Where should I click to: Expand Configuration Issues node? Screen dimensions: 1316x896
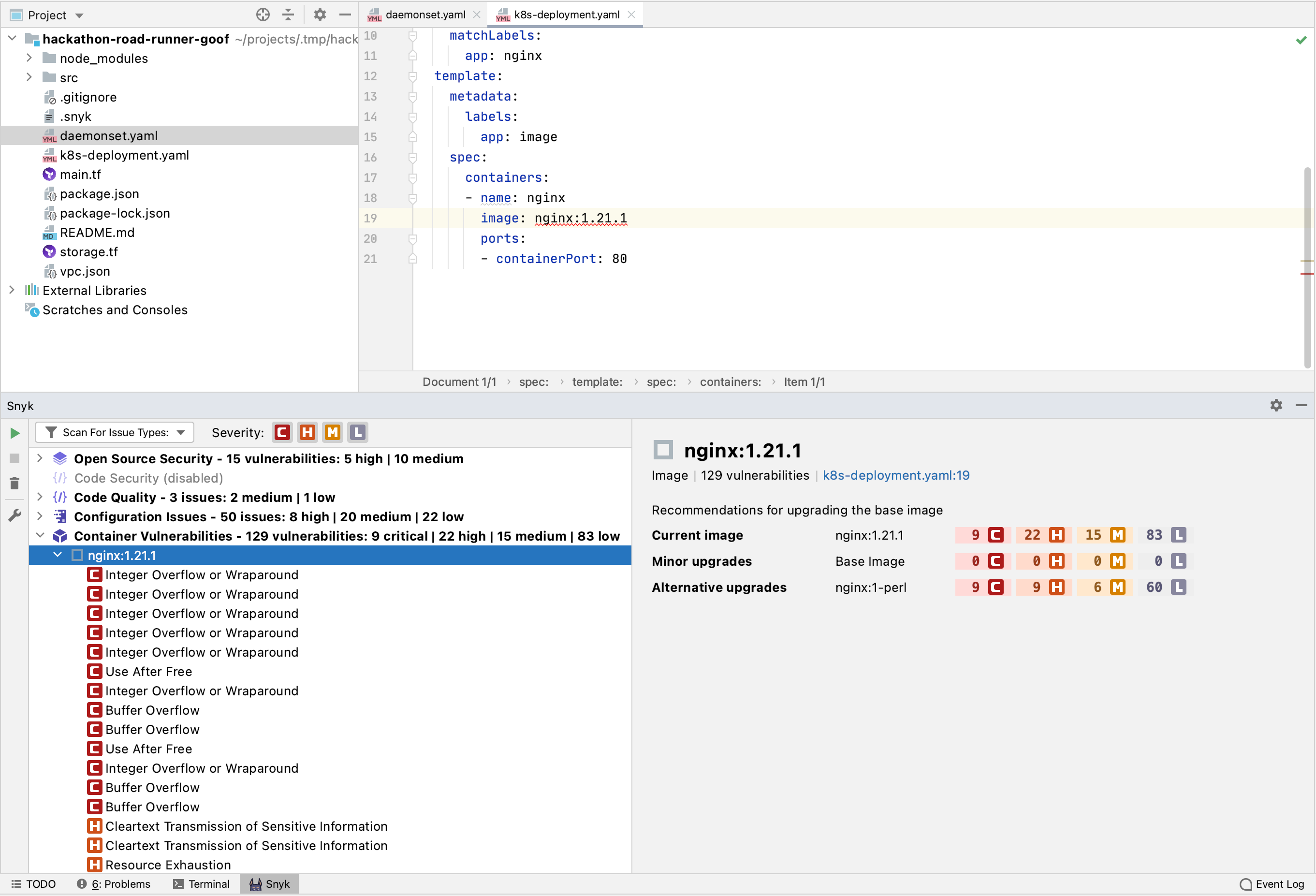(x=40, y=516)
